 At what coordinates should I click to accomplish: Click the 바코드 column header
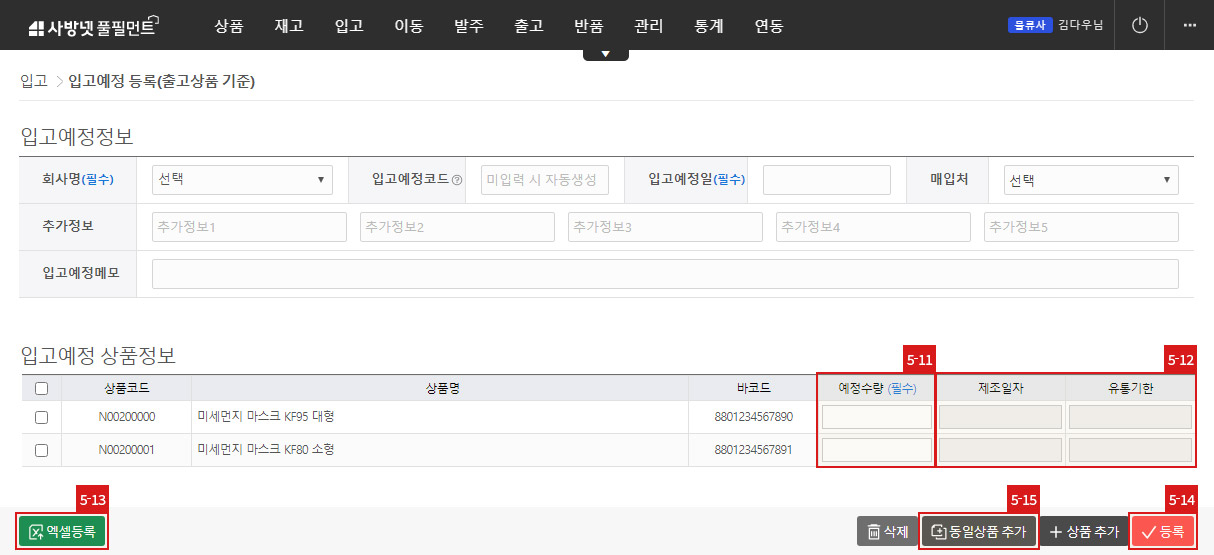[753, 388]
